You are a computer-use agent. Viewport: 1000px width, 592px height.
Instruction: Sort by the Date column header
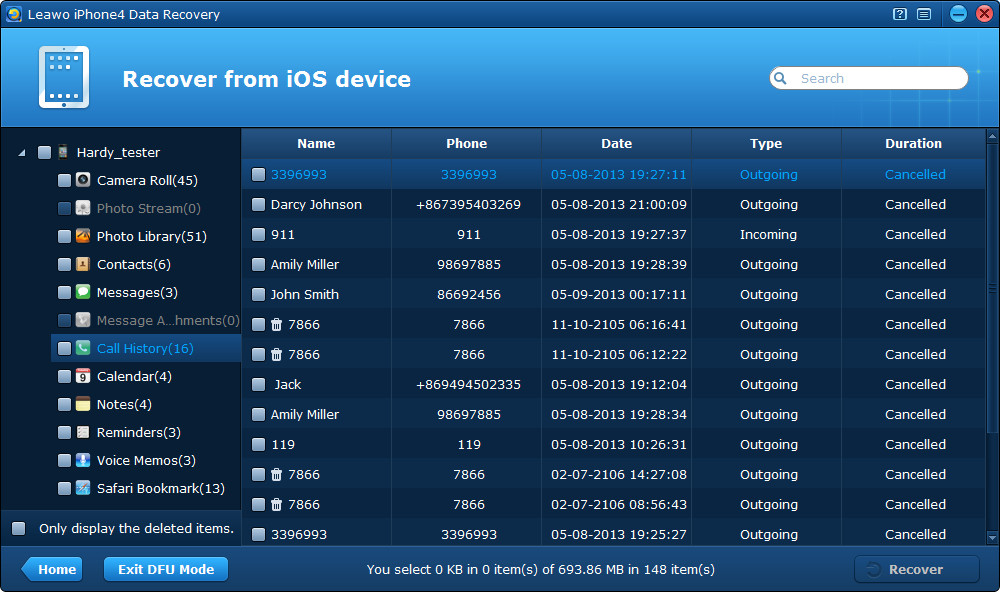coord(616,144)
